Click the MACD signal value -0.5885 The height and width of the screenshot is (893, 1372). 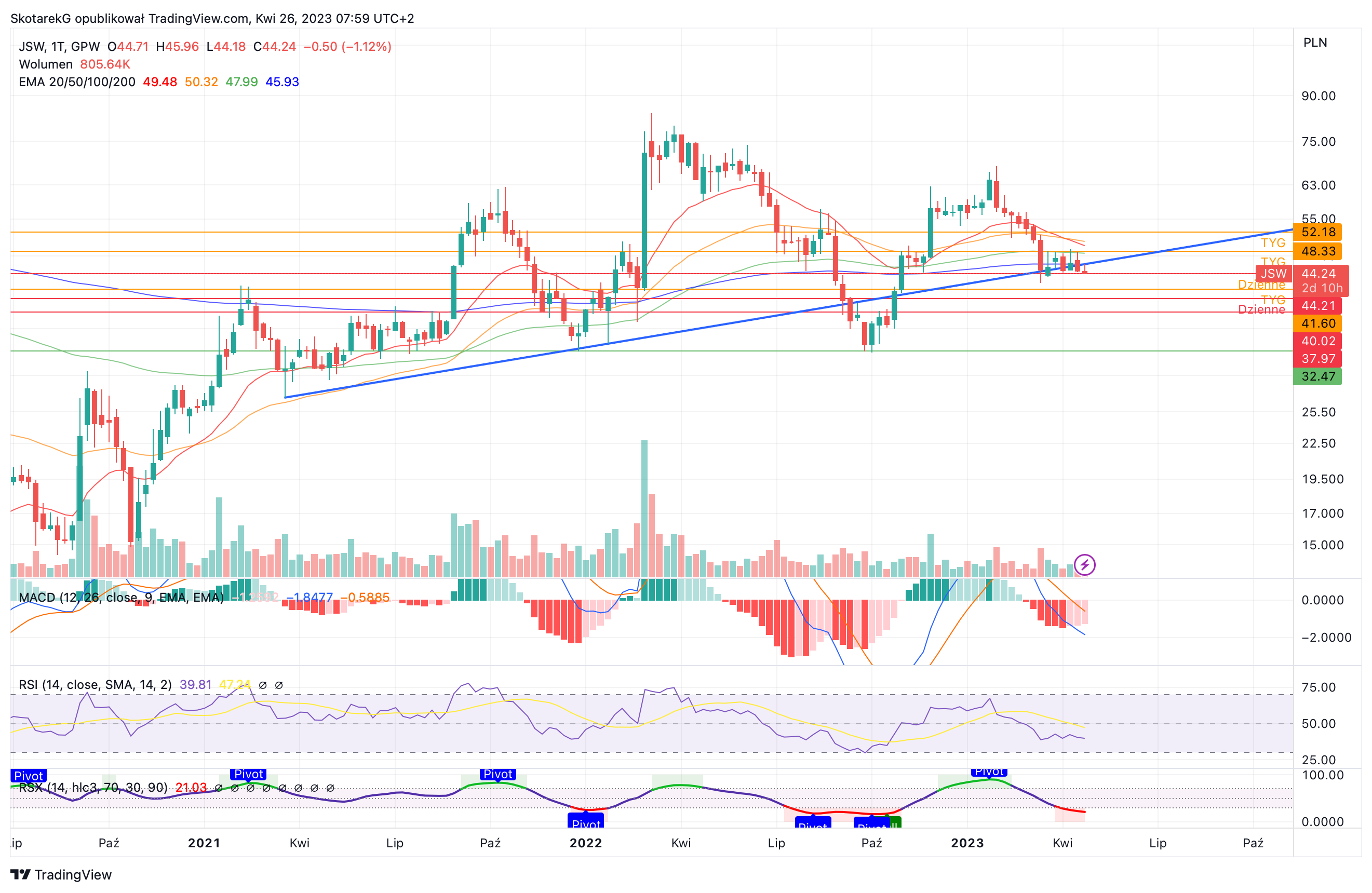pos(365,597)
